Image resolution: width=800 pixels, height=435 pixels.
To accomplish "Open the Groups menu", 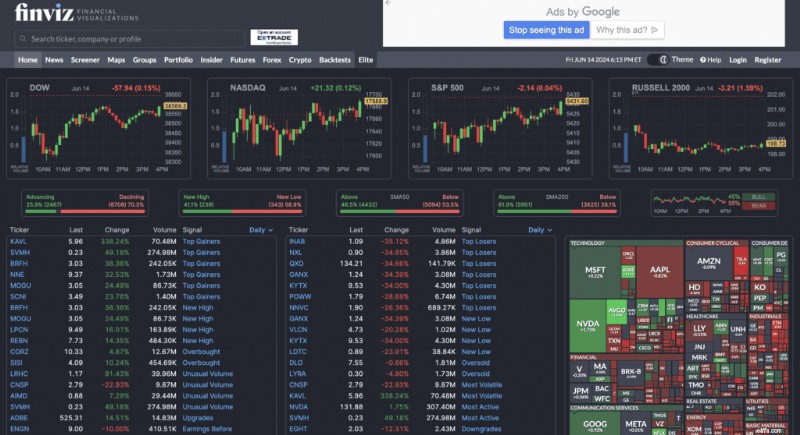I will (x=144, y=60).
